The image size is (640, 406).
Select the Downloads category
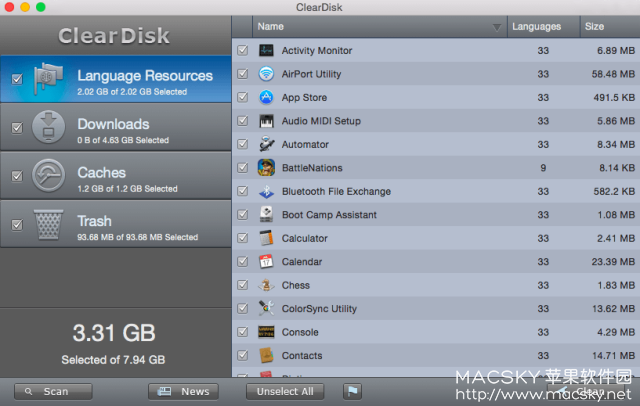click(116, 127)
